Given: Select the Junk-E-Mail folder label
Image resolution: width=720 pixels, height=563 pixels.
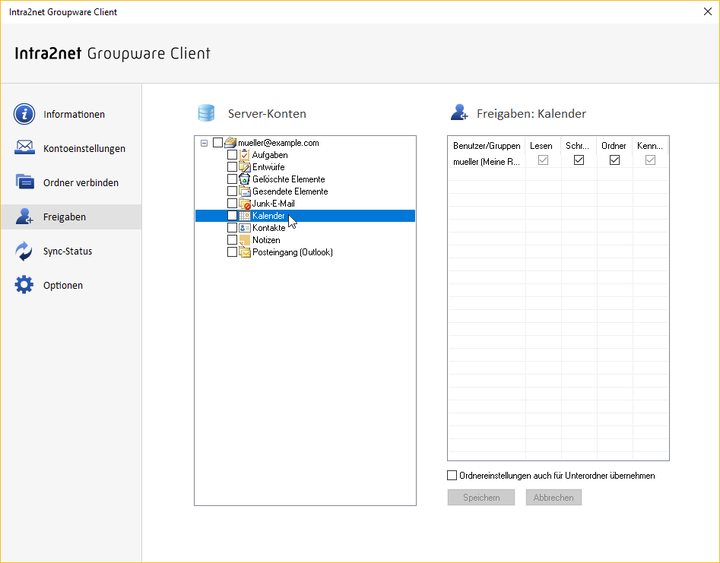Looking at the screenshot, I should [x=273, y=203].
